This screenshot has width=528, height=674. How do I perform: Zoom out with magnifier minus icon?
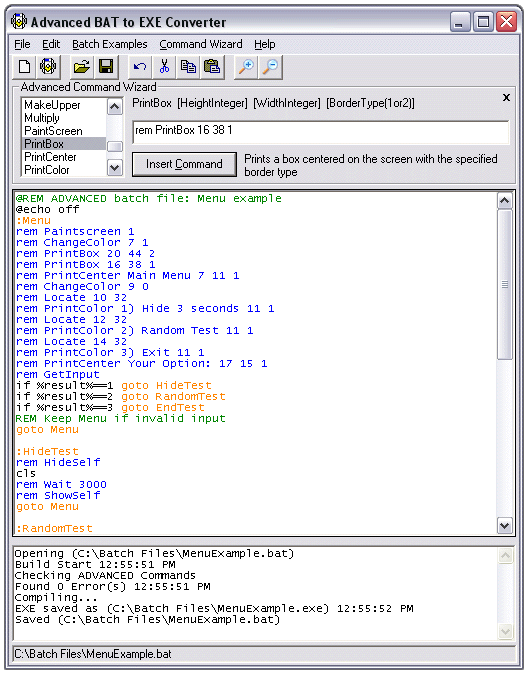(270, 67)
